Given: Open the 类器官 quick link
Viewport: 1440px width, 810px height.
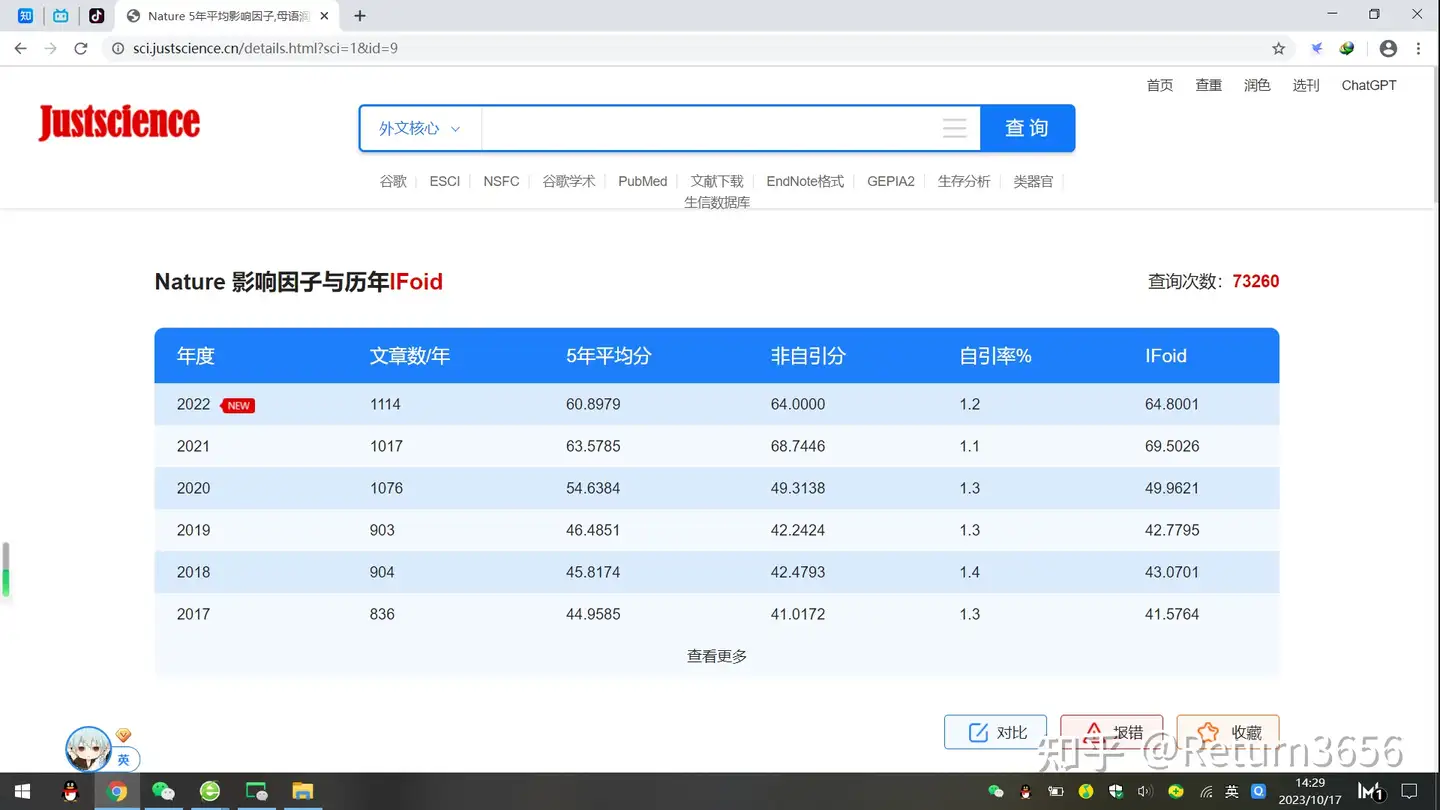Looking at the screenshot, I should (1033, 181).
